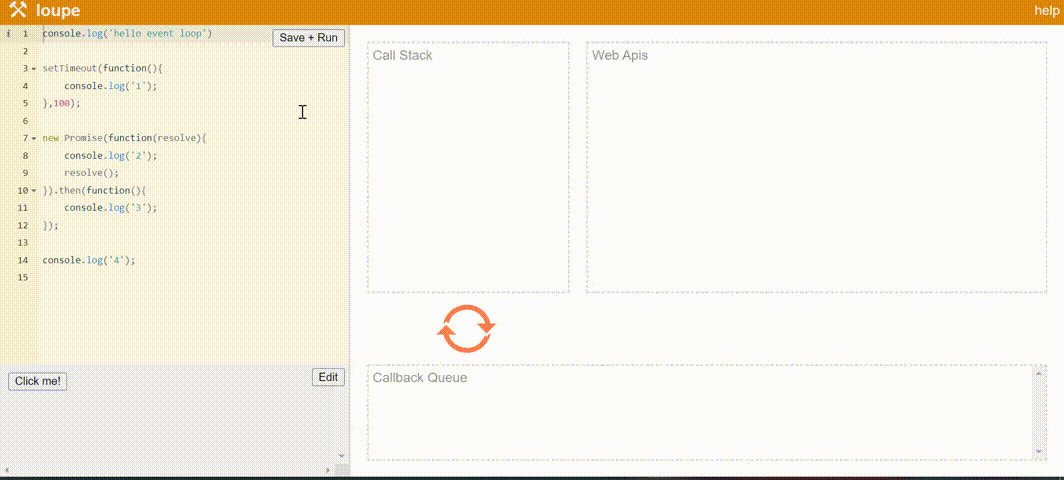The image size is (1064, 480).
Task: Open the help link
Action: (1048, 10)
